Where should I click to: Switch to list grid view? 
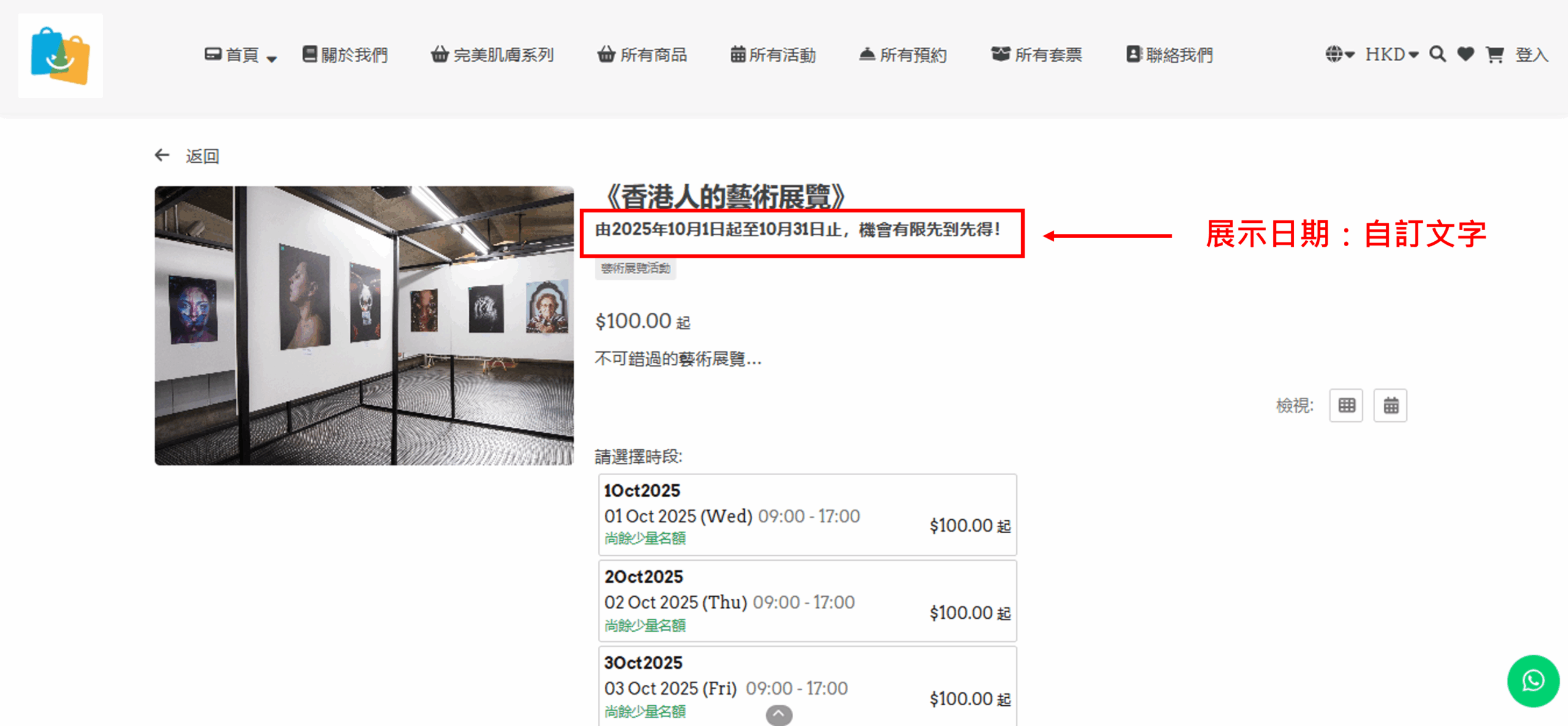coord(1346,405)
